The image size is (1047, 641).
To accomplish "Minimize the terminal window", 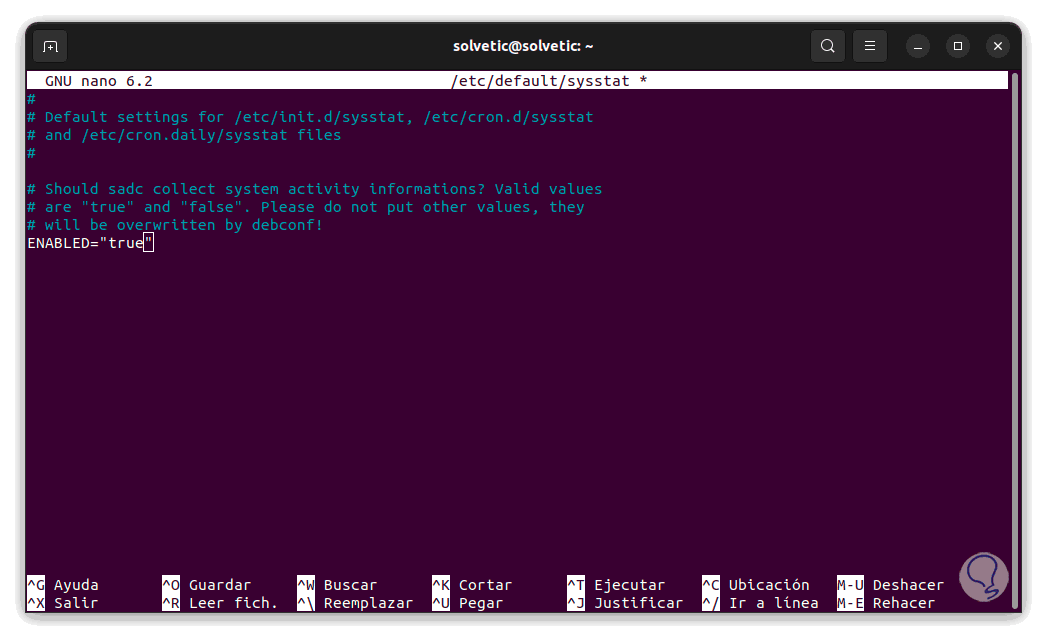I will click(x=917, y=46).
